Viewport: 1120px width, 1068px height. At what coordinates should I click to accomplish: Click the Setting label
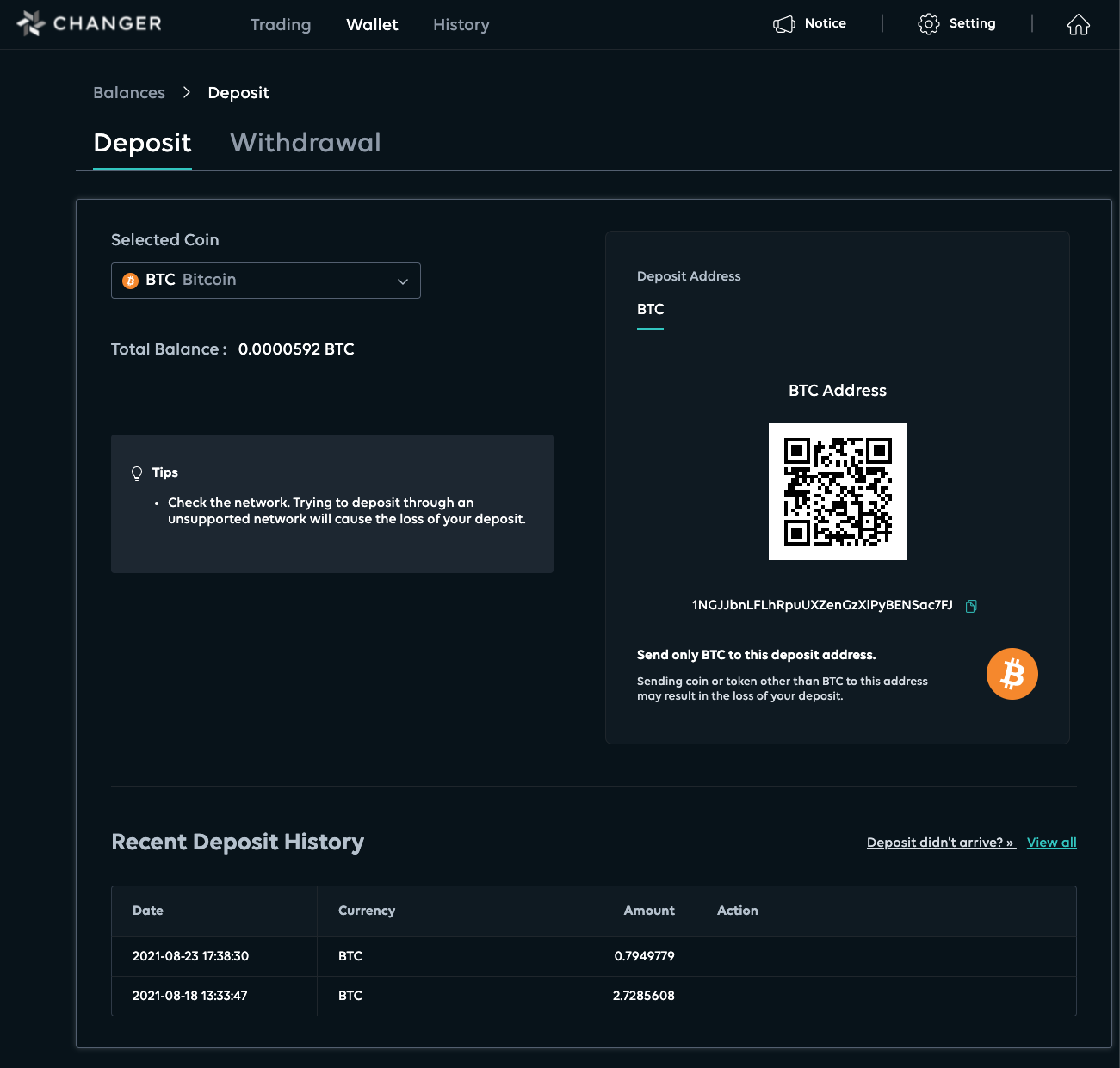(972, 23)
